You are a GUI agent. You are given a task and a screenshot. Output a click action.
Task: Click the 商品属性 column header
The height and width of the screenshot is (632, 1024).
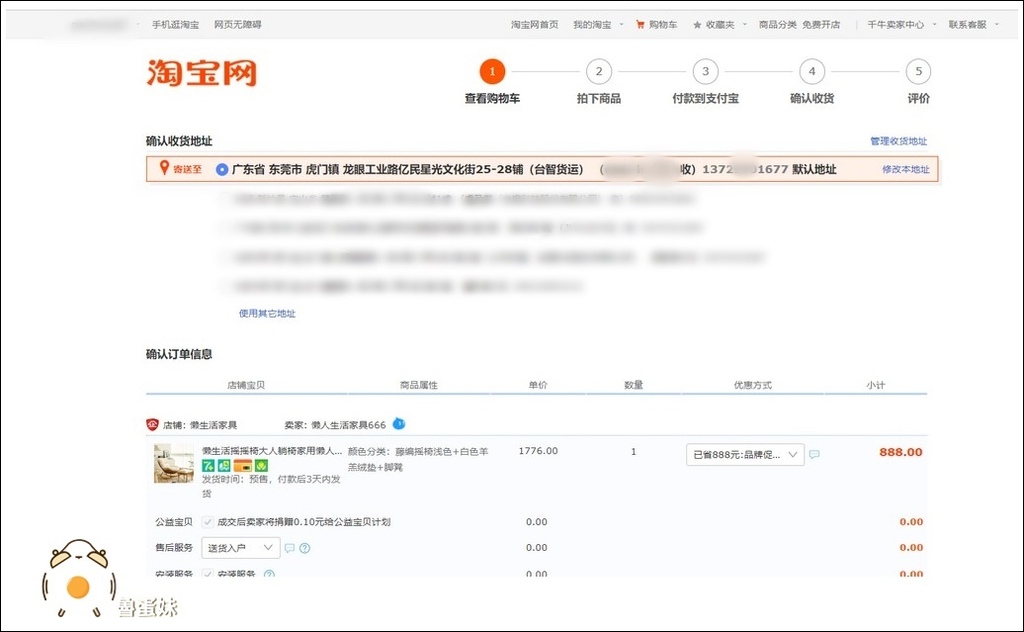pyautogui.click(x=419, y=385)
